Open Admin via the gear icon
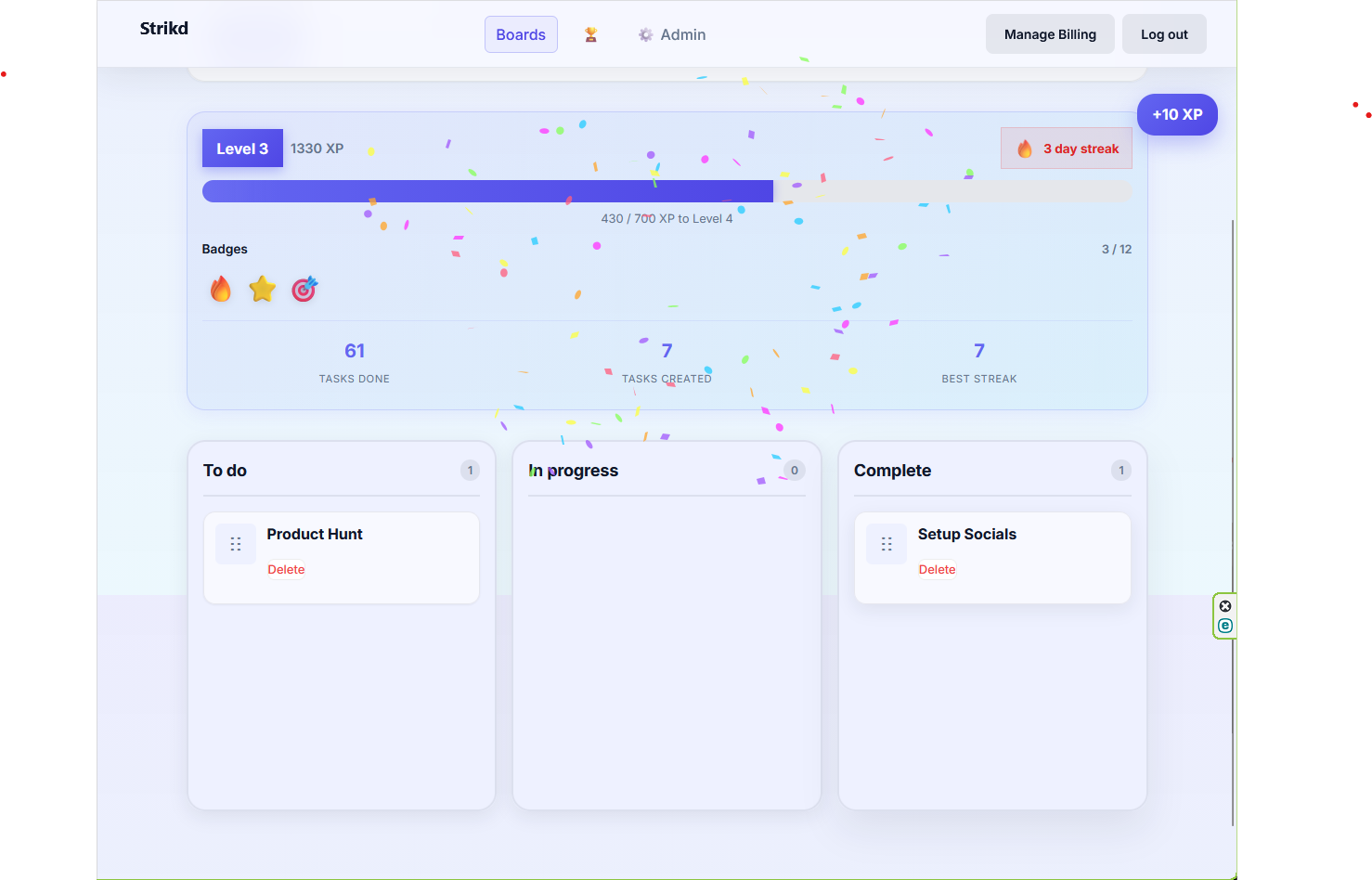The width and height of the screenshot is (1372, 880). 646,33
